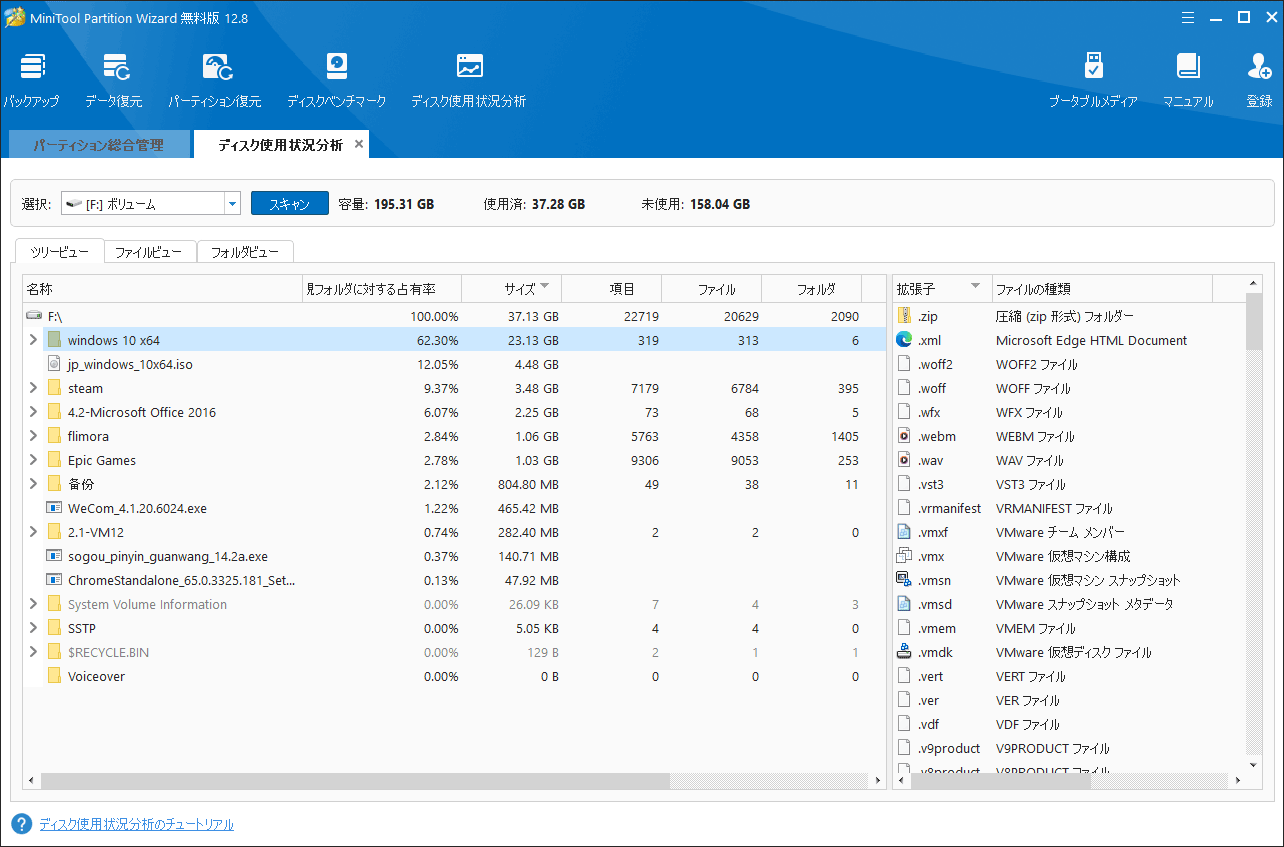Screen dimensions: 1284x847
Task: Sort by Folders (フォルダ) column header
Action: [x=812, y=289]
